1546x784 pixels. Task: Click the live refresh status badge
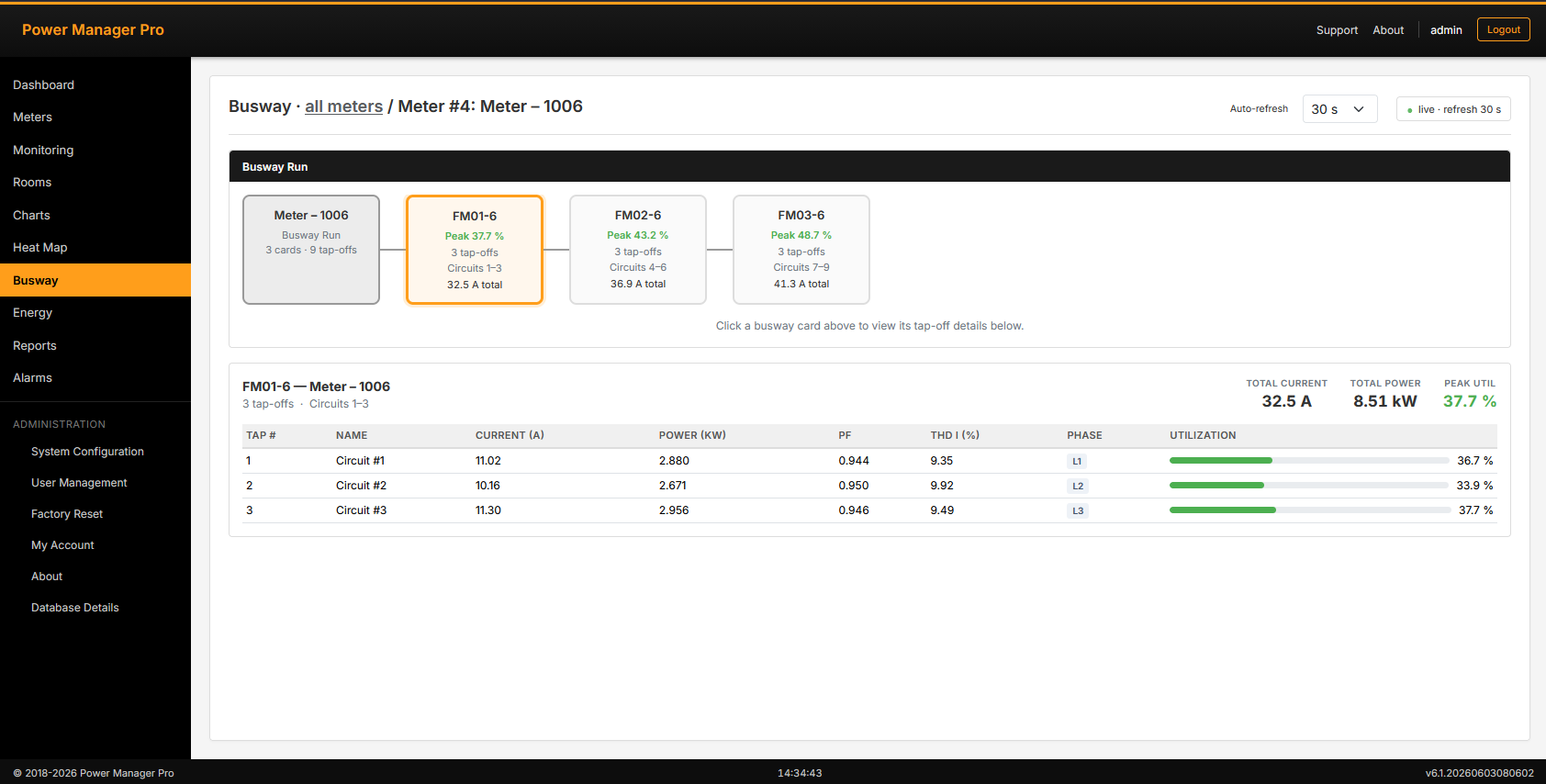(1453, 109)
